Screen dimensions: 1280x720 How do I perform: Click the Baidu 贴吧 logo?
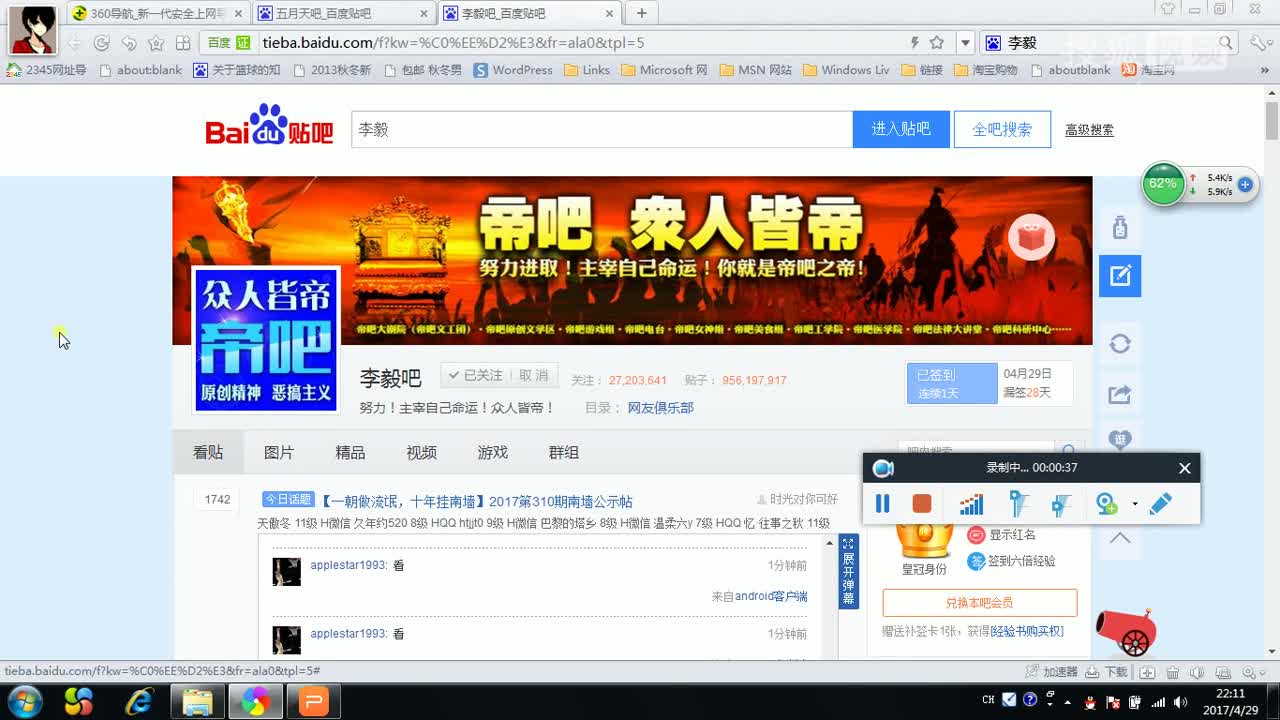click(x=270, y=125)
